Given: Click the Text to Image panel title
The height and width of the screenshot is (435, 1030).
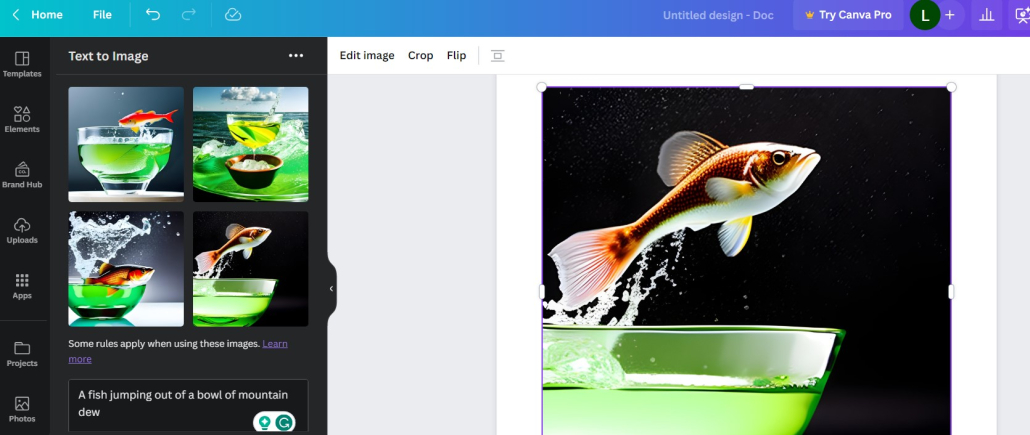Looking at the screenshot, I should click(108, 56).
